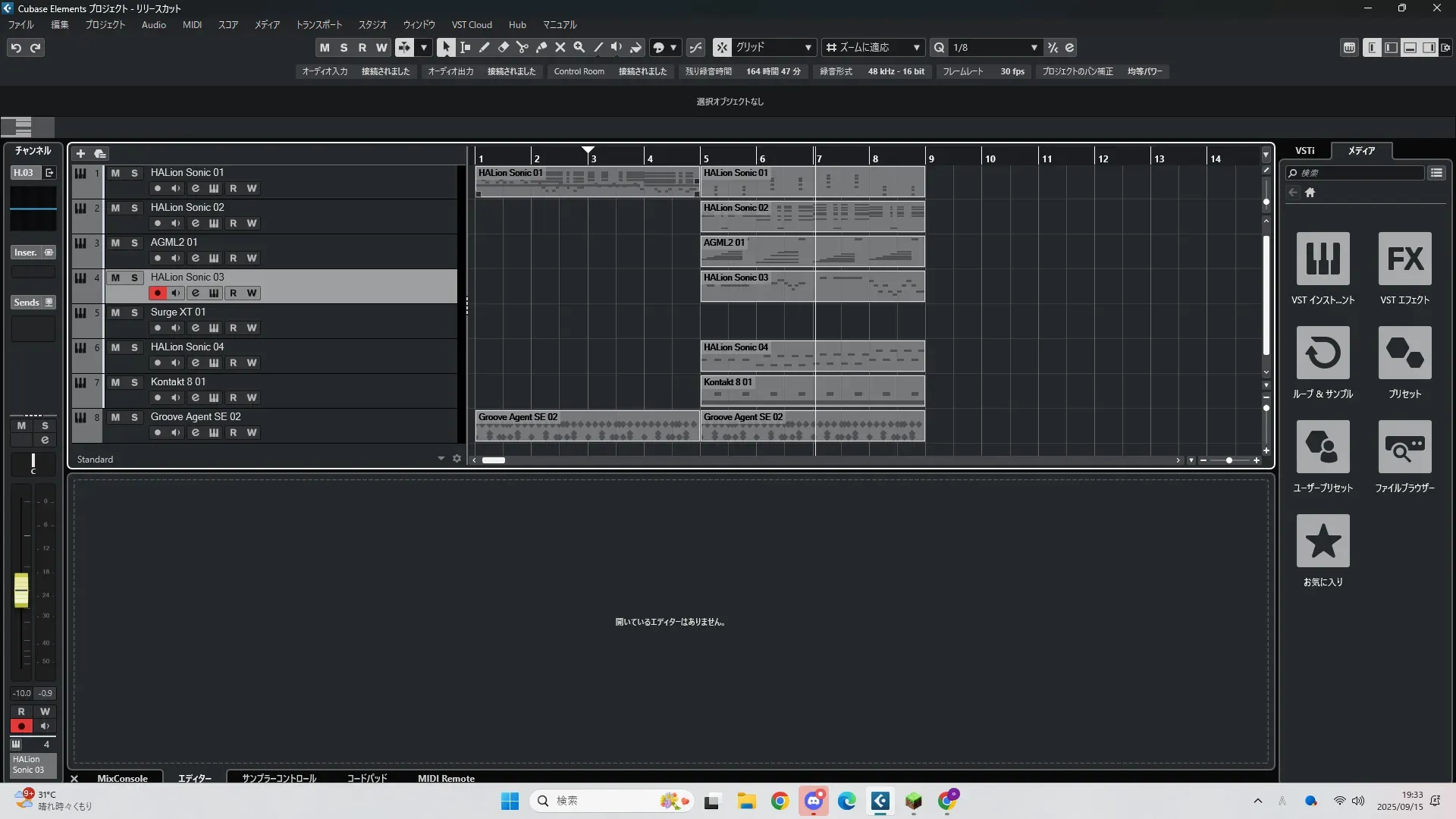Switch to the MixConsole tab

coord(122,778)
